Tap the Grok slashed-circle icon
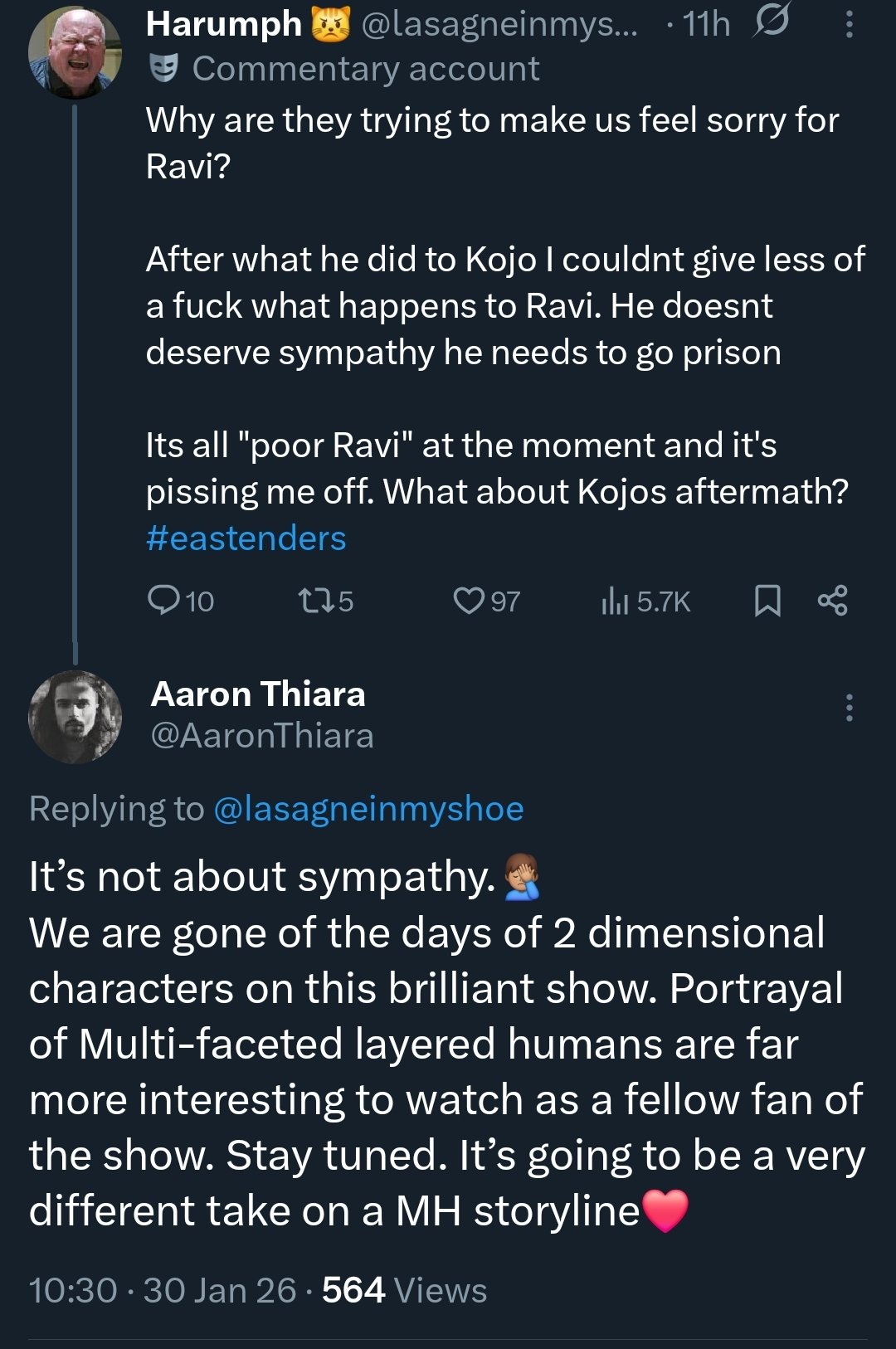Viewport: 896px width, 1349px height. tap(771, 22)
